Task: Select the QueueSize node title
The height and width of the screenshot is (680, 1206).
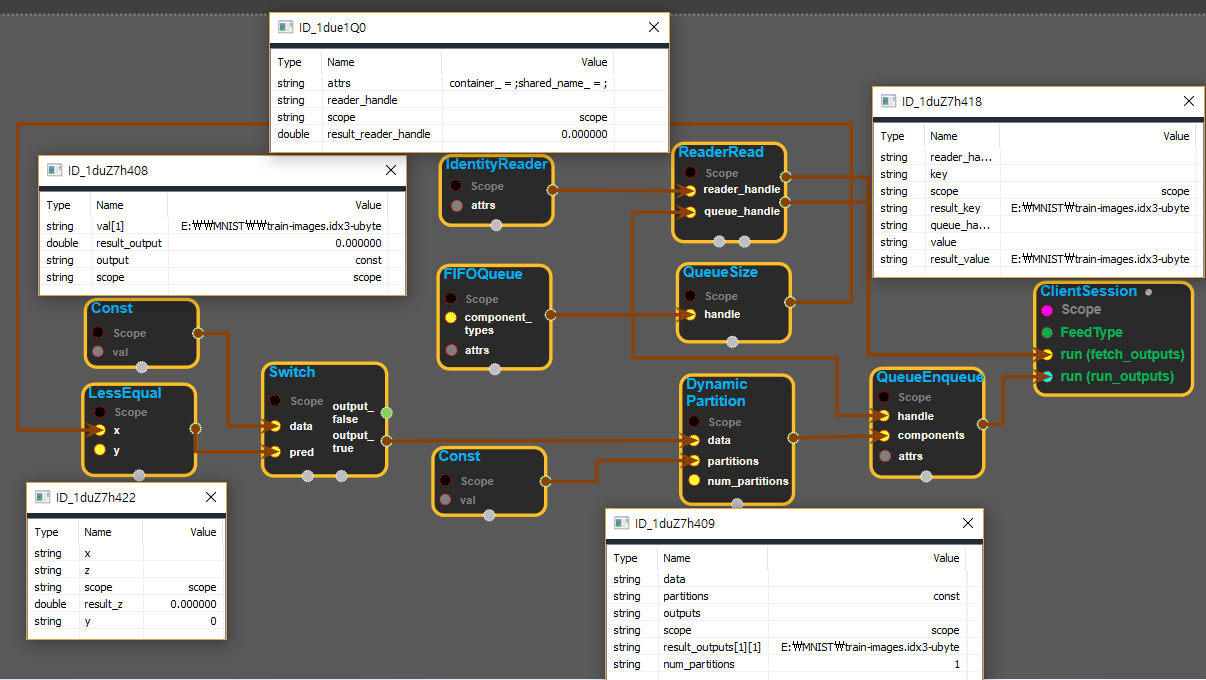Action: click(719, 272)
